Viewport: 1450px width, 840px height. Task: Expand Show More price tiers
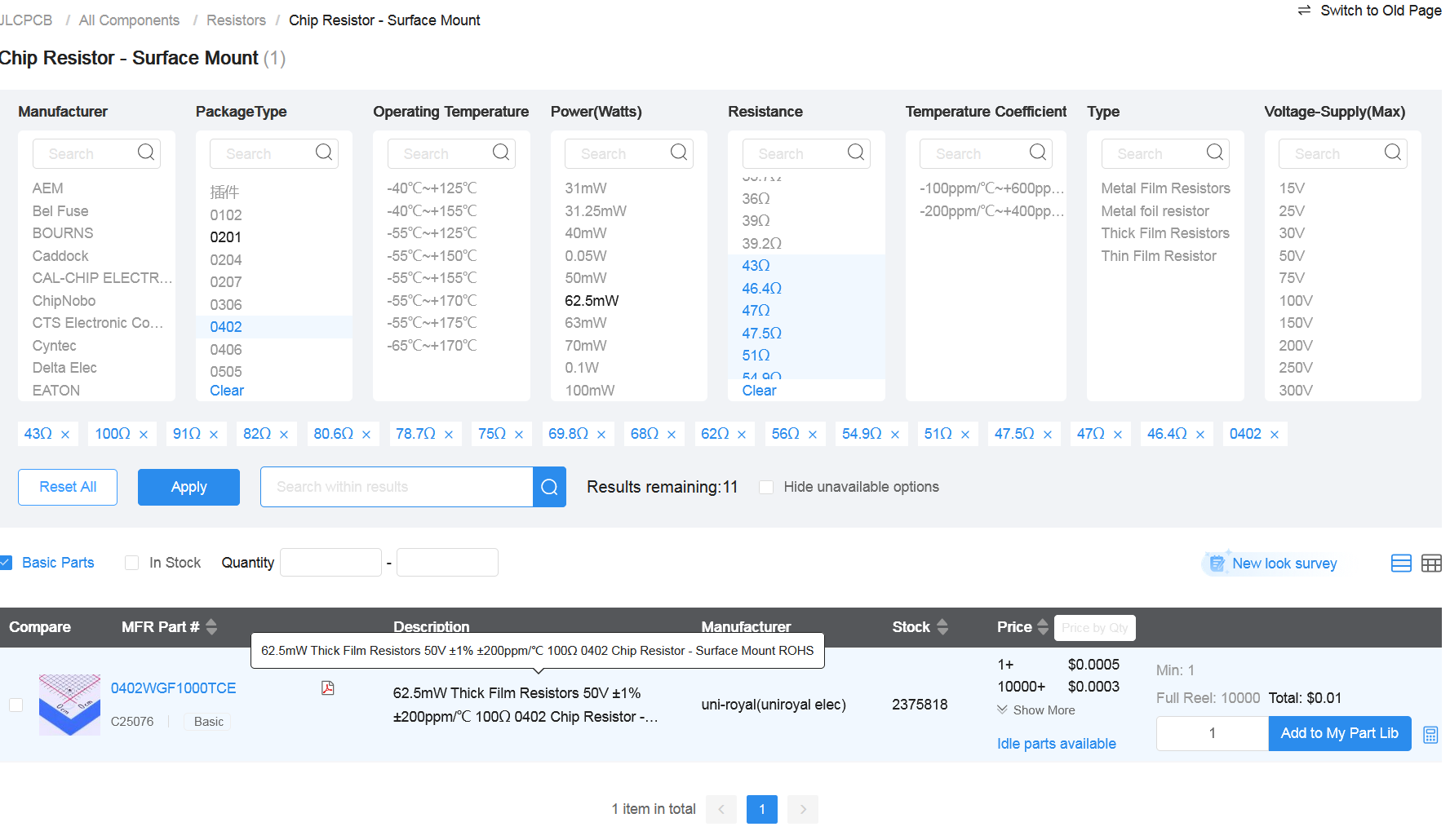[1036, 710]
